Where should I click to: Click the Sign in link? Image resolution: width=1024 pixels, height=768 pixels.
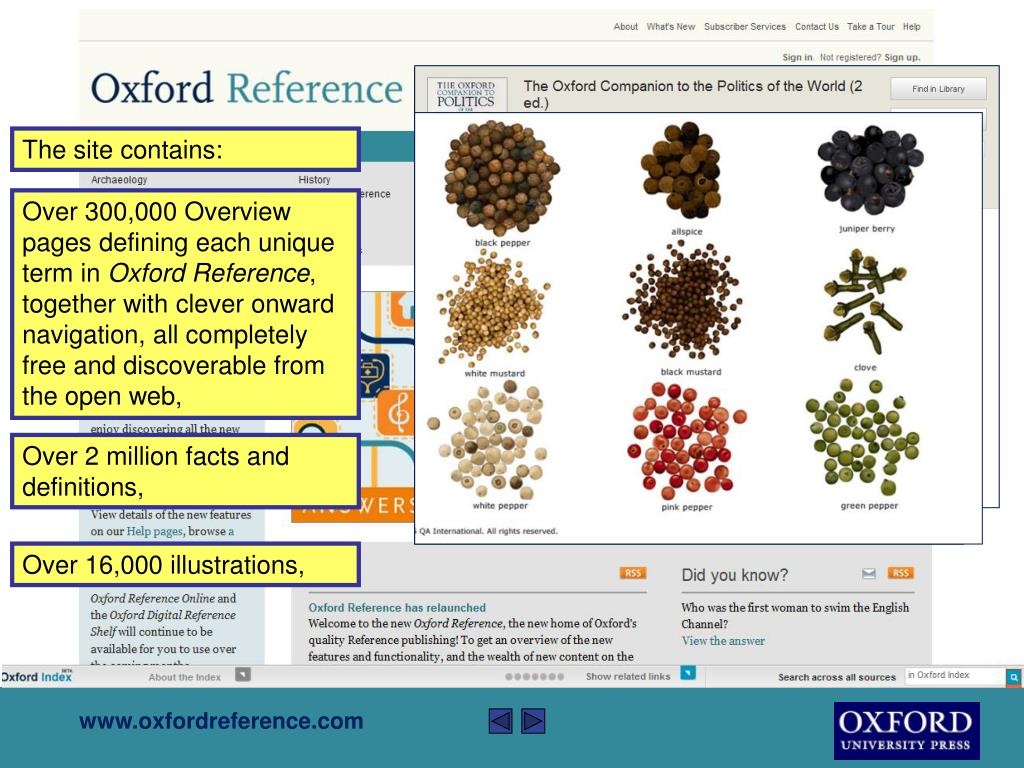pyautogui.click(x=797, y=57)
